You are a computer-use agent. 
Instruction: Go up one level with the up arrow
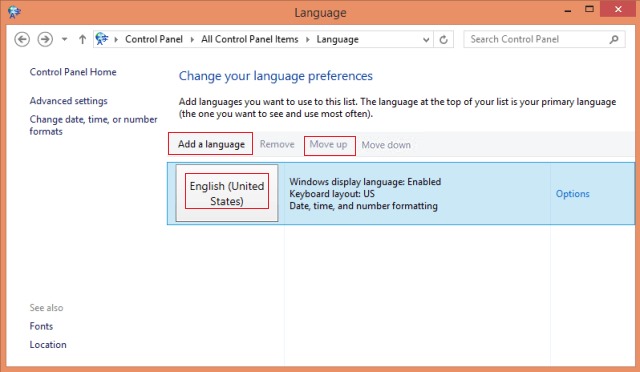tap(82, 40)
